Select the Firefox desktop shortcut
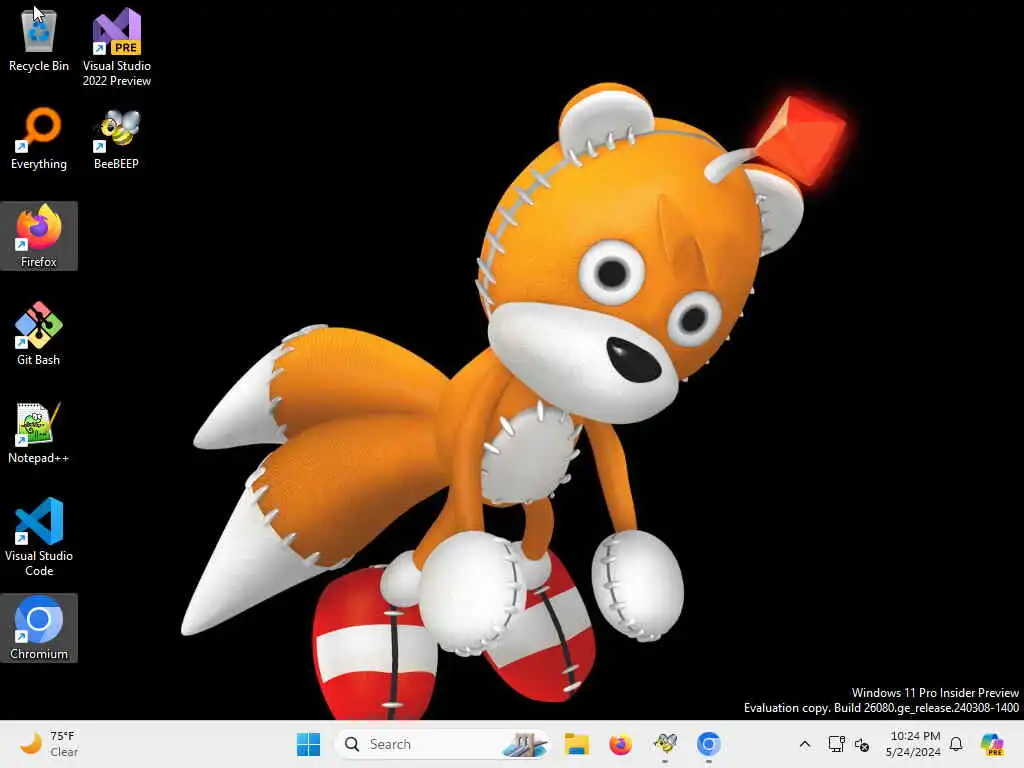Screen dimensions: 1024x768 39,236
